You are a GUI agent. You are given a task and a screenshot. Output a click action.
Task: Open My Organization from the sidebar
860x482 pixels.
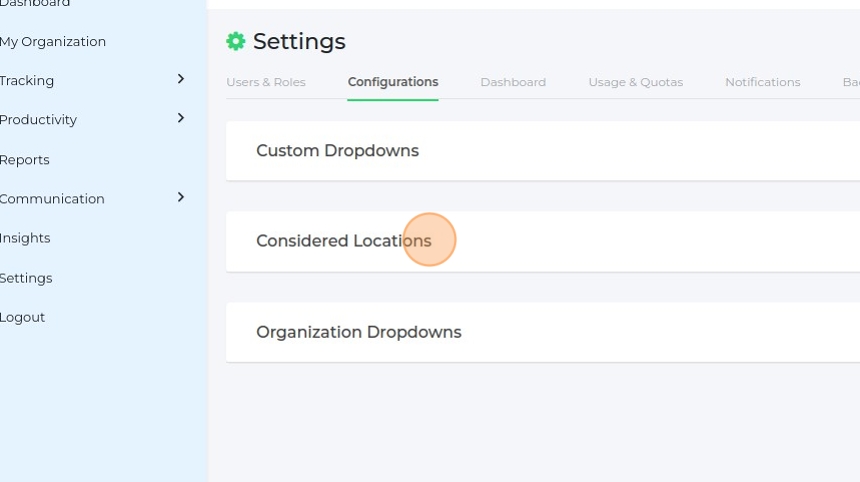point(53,41)
